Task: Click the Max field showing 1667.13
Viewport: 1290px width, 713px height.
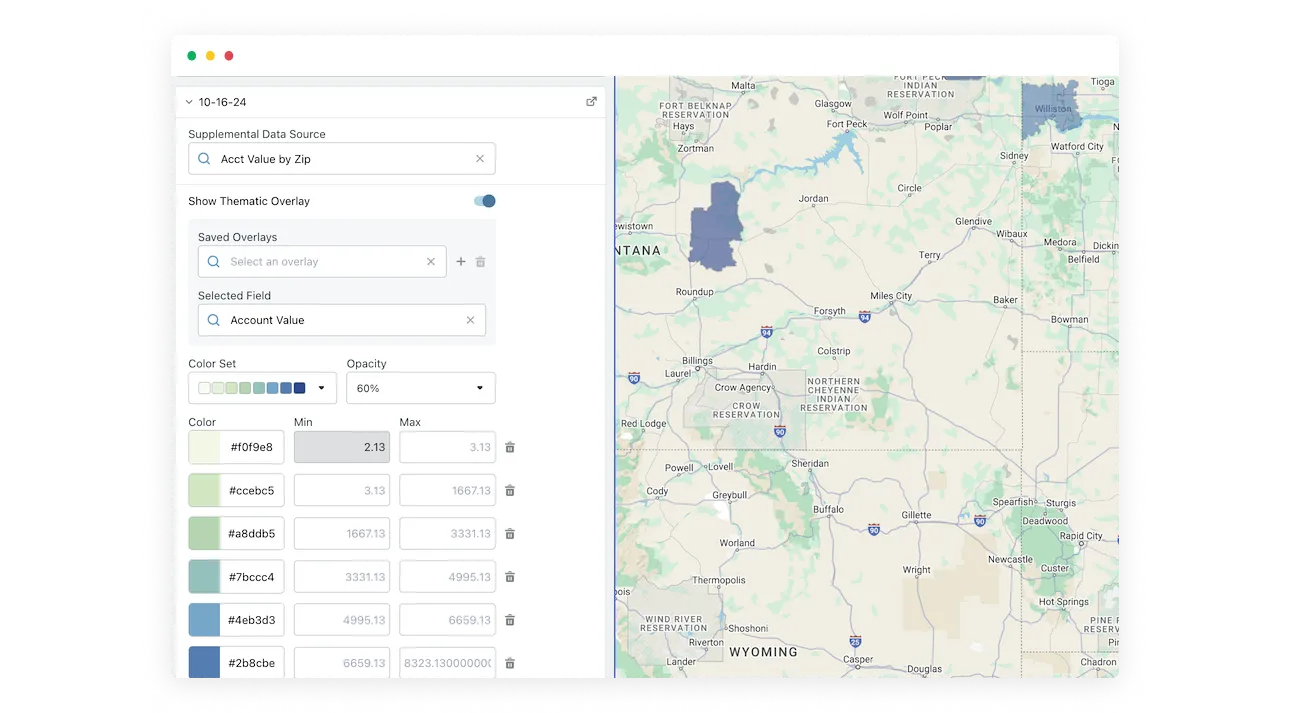Action: [x=447, y=490]
